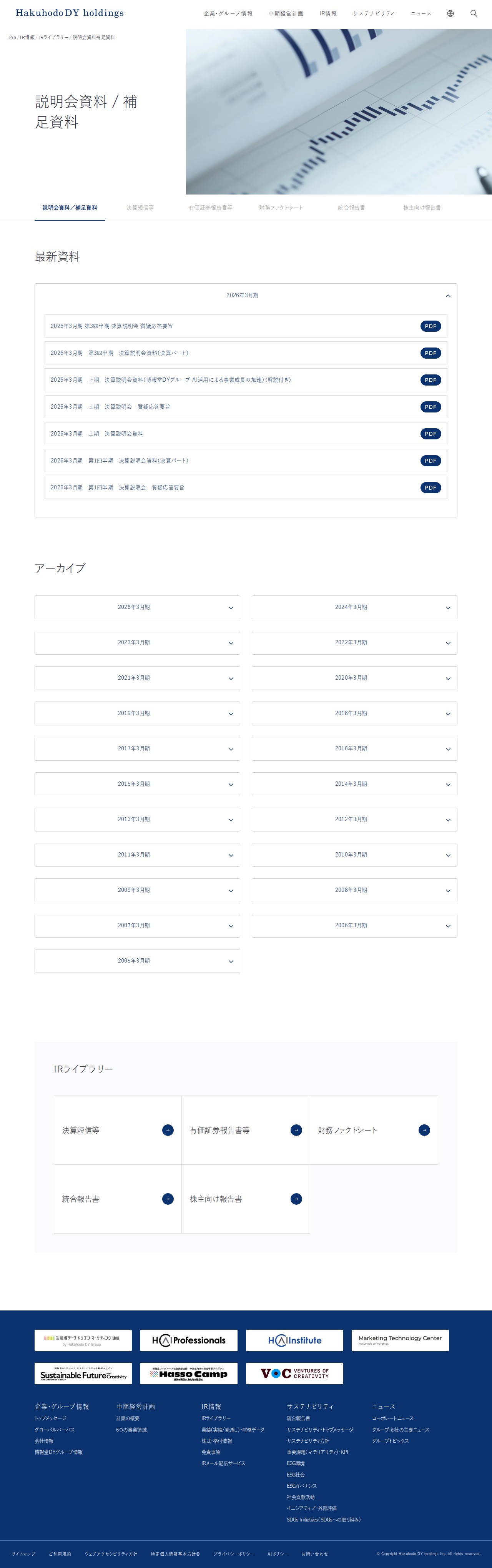Viewport: 492px width, 1568px height.
Task: Click arrow icon on 決算短信等 card
Action: pos(168,1130)
